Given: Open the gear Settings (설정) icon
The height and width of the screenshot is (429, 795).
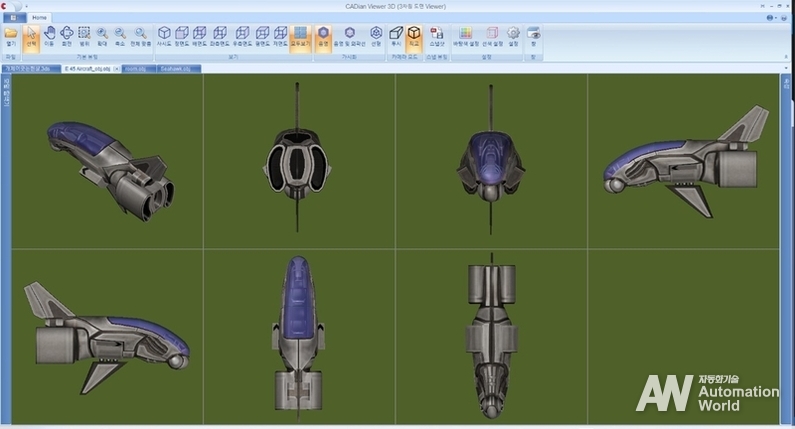Looking at the screenshot, I should point(513,37).
